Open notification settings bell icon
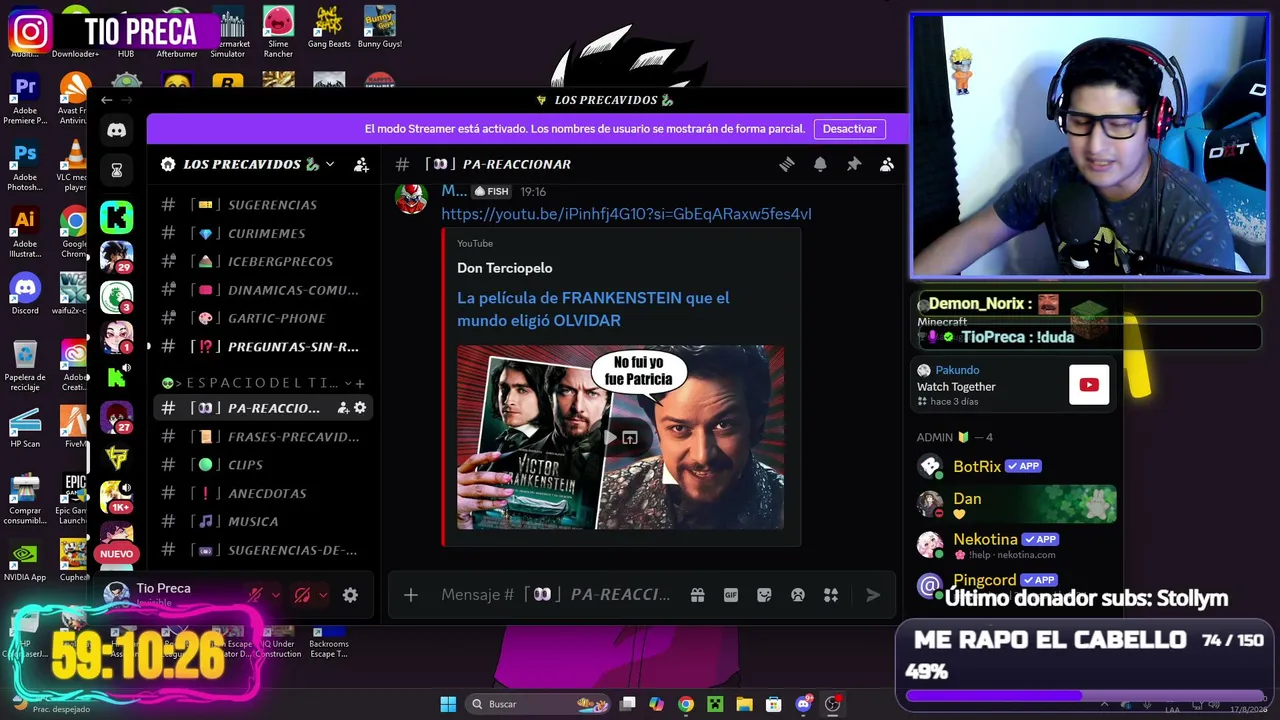This screenshot has height=720, width=1280. point(820,164)
